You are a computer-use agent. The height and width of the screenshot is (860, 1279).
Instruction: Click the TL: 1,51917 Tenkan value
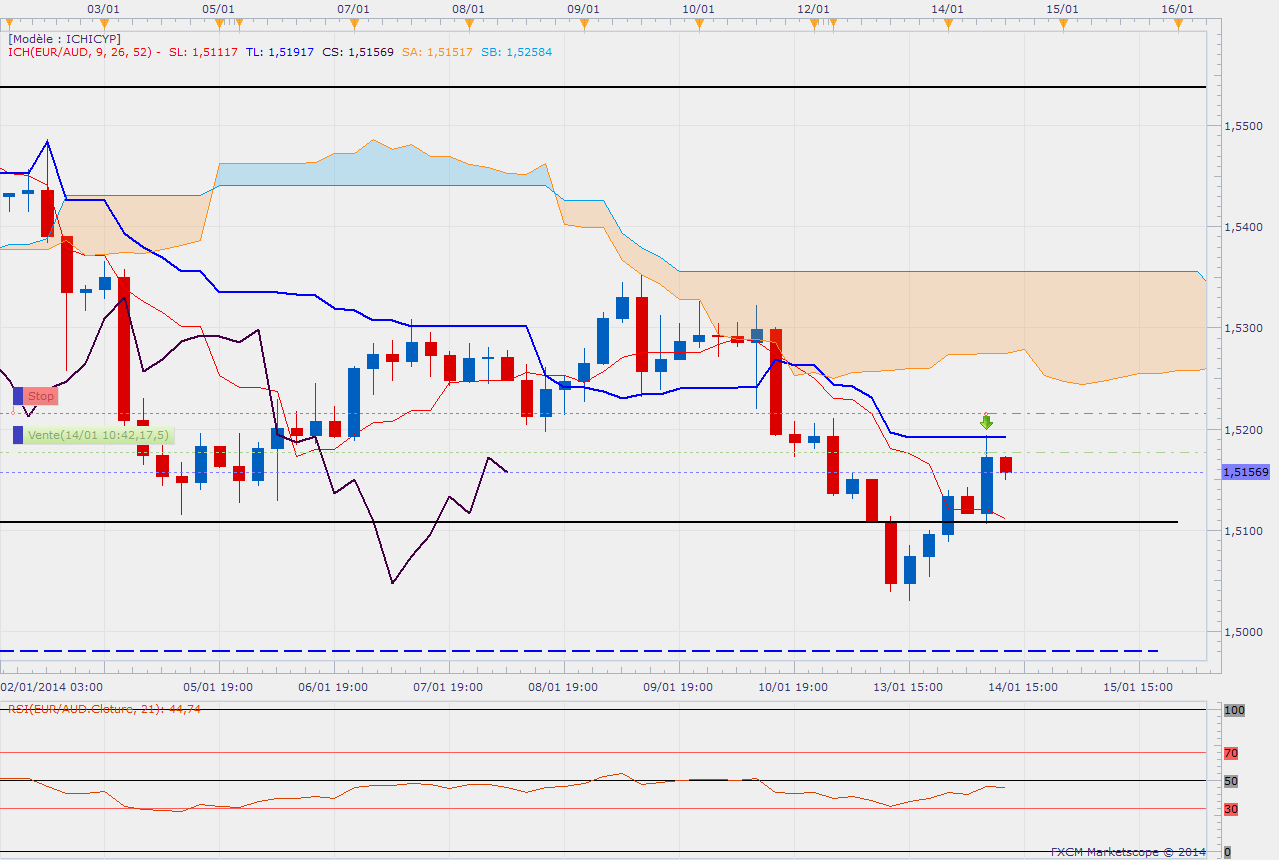(x=280, y=52)
